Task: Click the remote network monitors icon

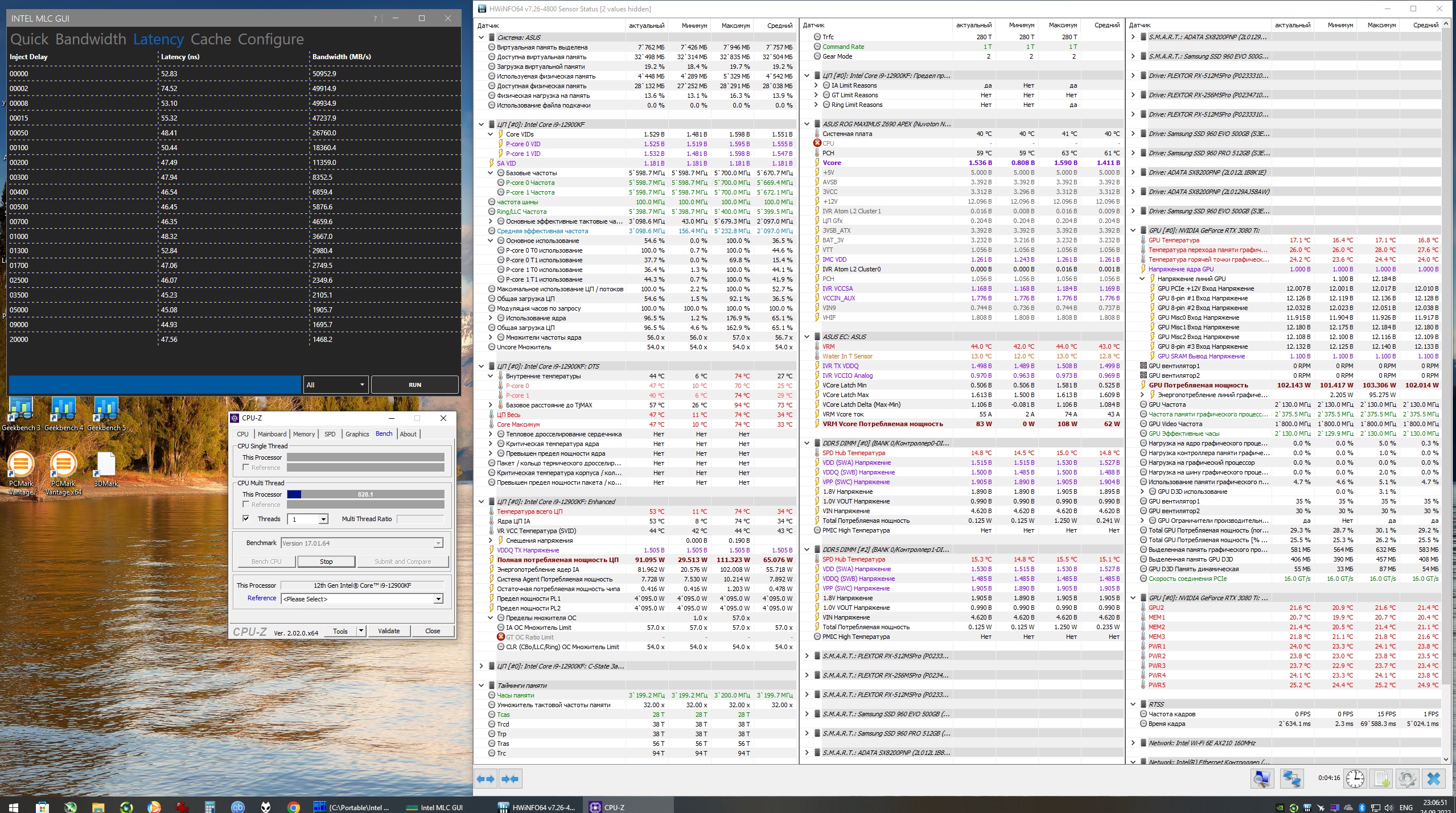Action: 1291,779
